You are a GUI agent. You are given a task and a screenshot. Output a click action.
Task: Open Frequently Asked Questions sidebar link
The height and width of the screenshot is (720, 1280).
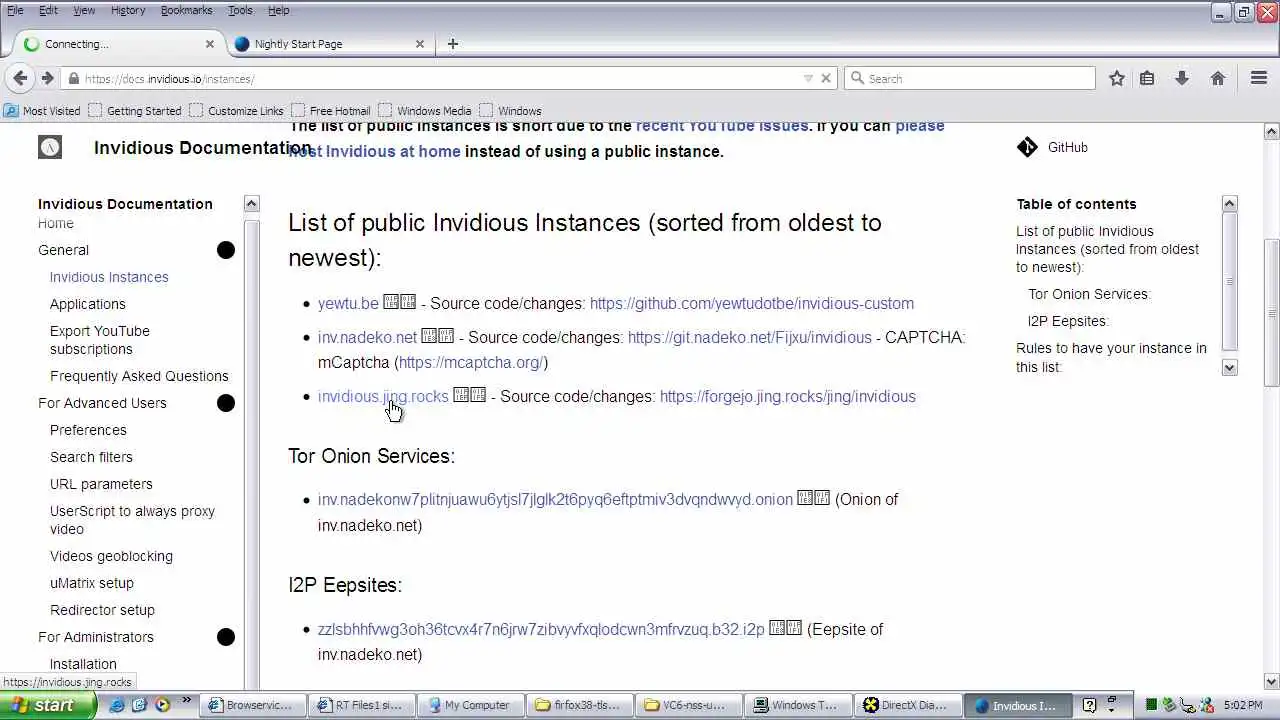point(139,376)
